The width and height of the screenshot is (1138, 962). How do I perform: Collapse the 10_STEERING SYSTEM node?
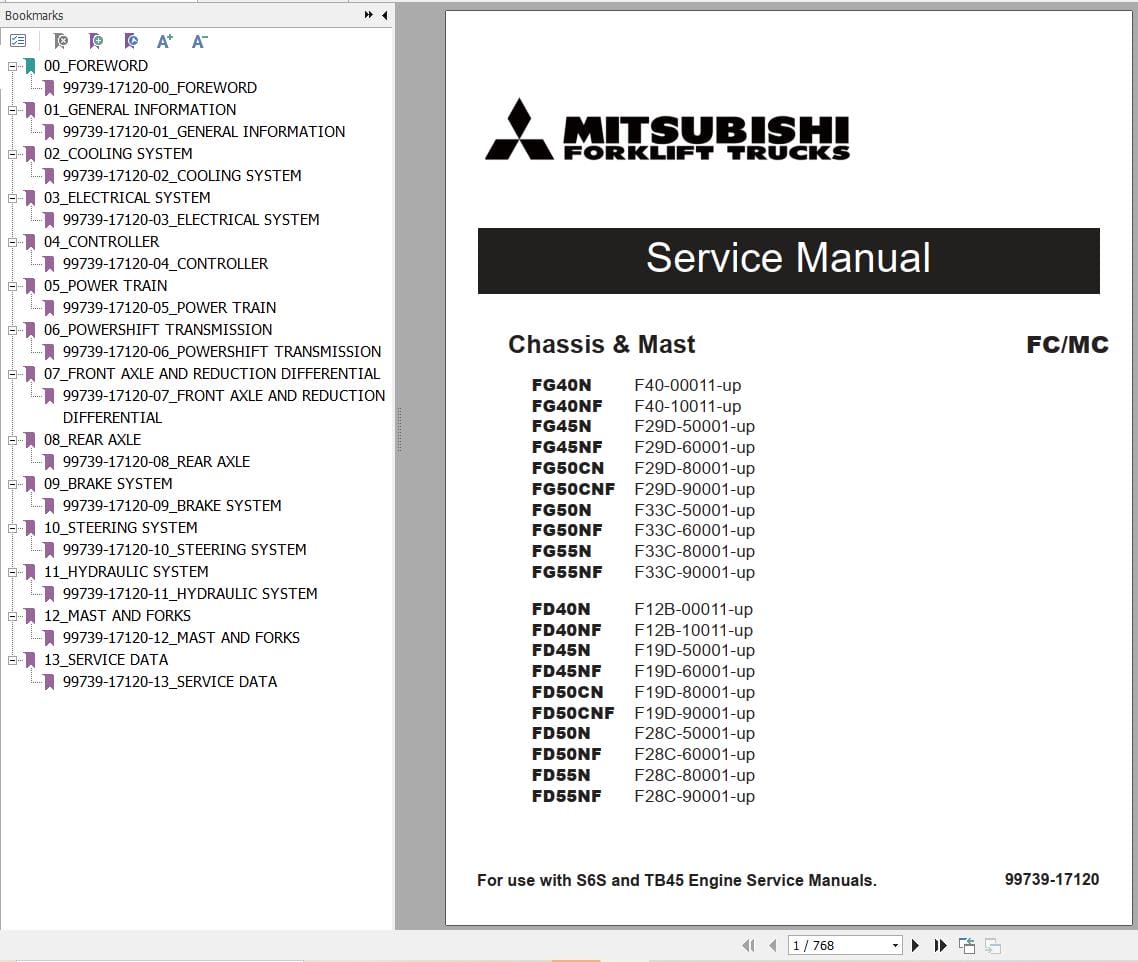pos(12,528)
